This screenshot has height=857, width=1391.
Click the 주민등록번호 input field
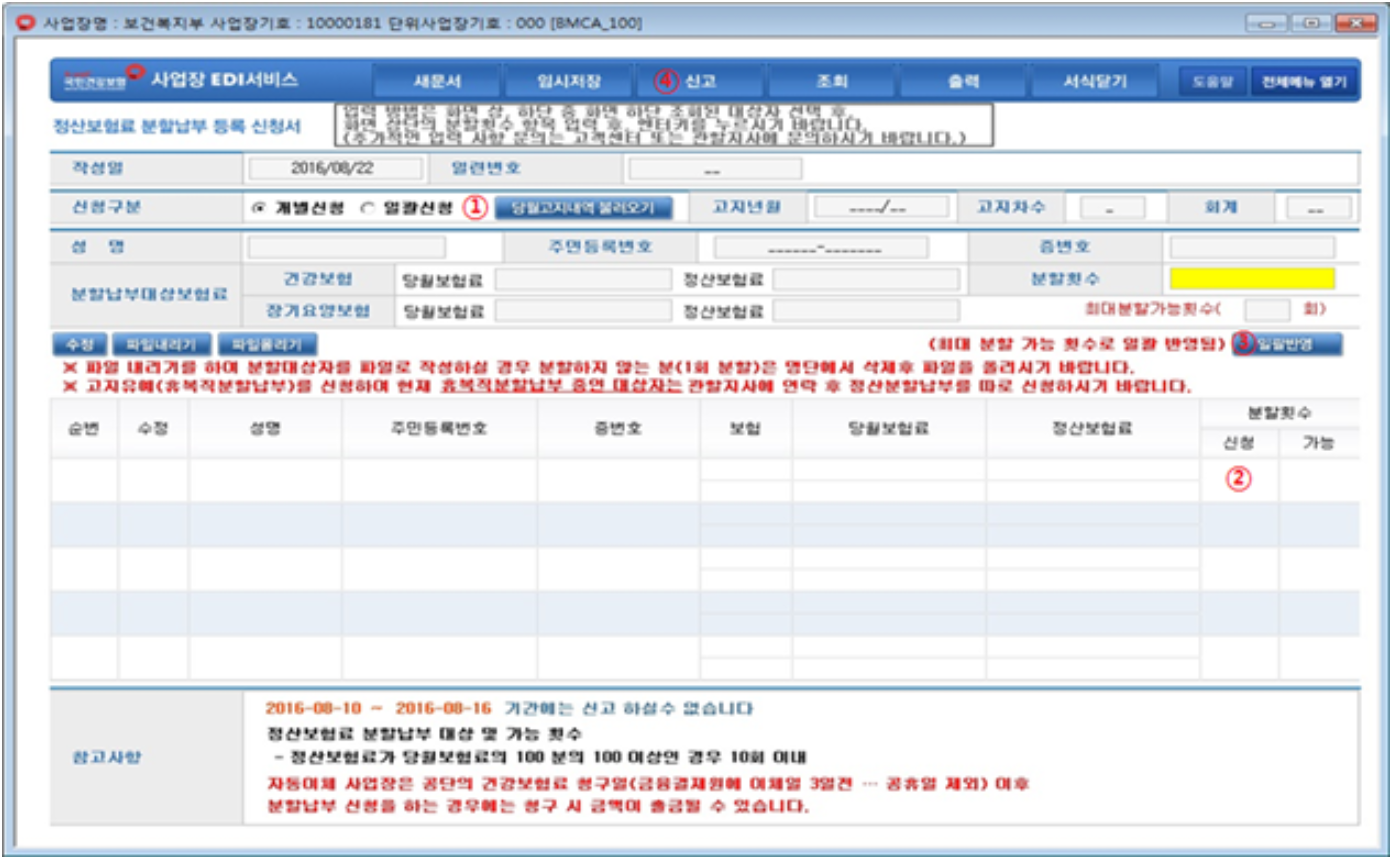tap(820, 247)
